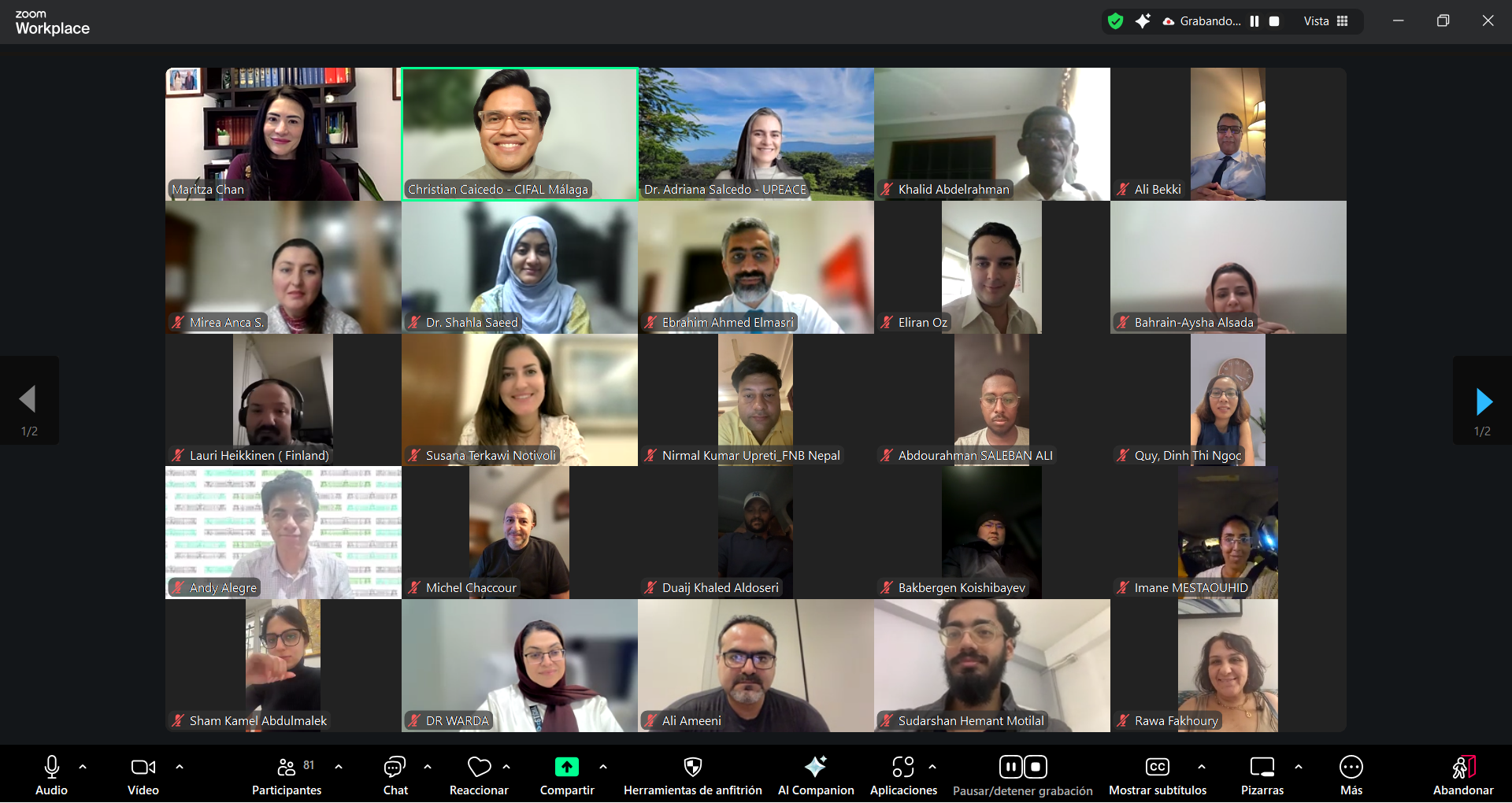Click the Reaccionar heart icon
Screen dimensions: 1512x803
point(479,768)
